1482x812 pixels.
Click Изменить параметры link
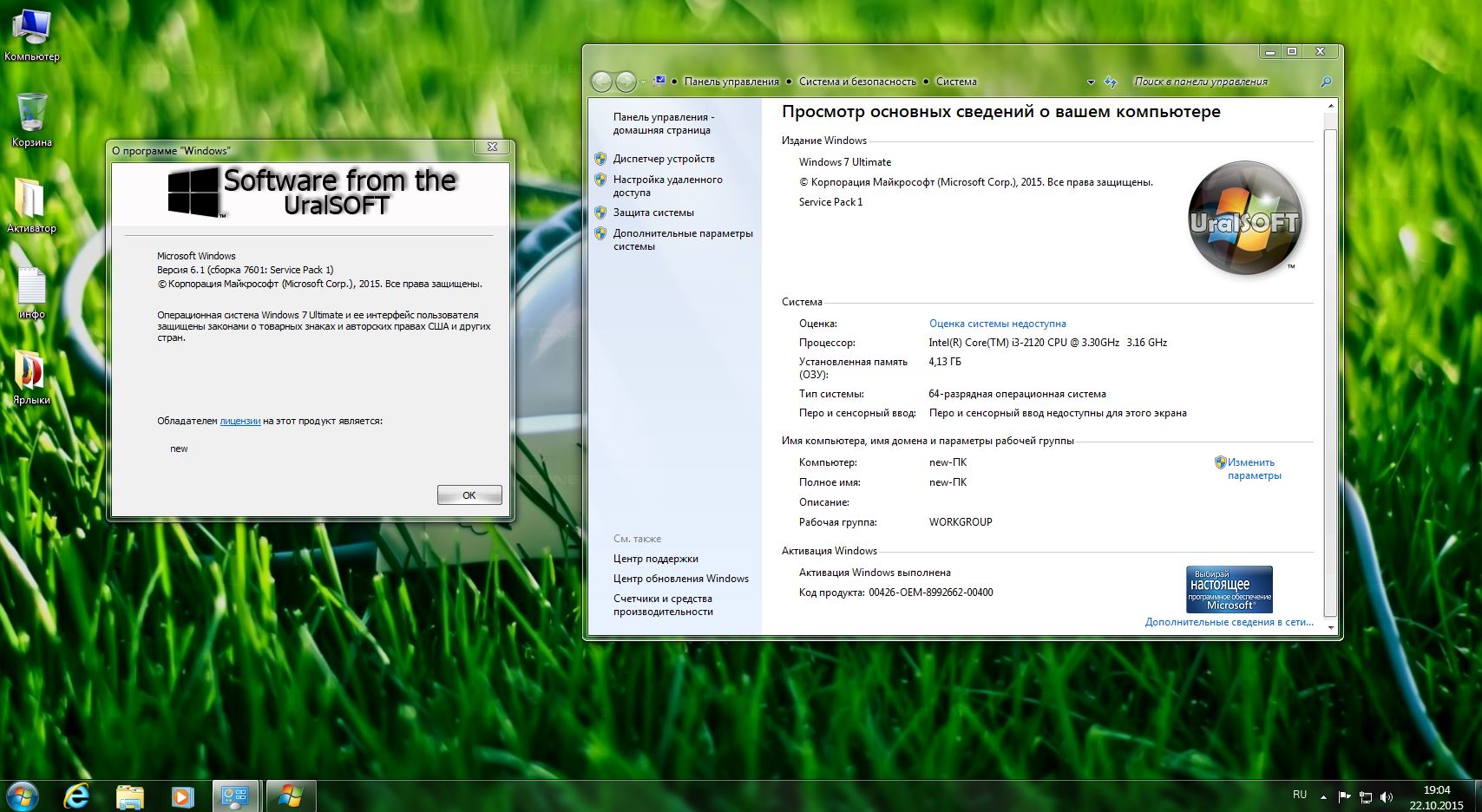click(x=1254, y=468)
